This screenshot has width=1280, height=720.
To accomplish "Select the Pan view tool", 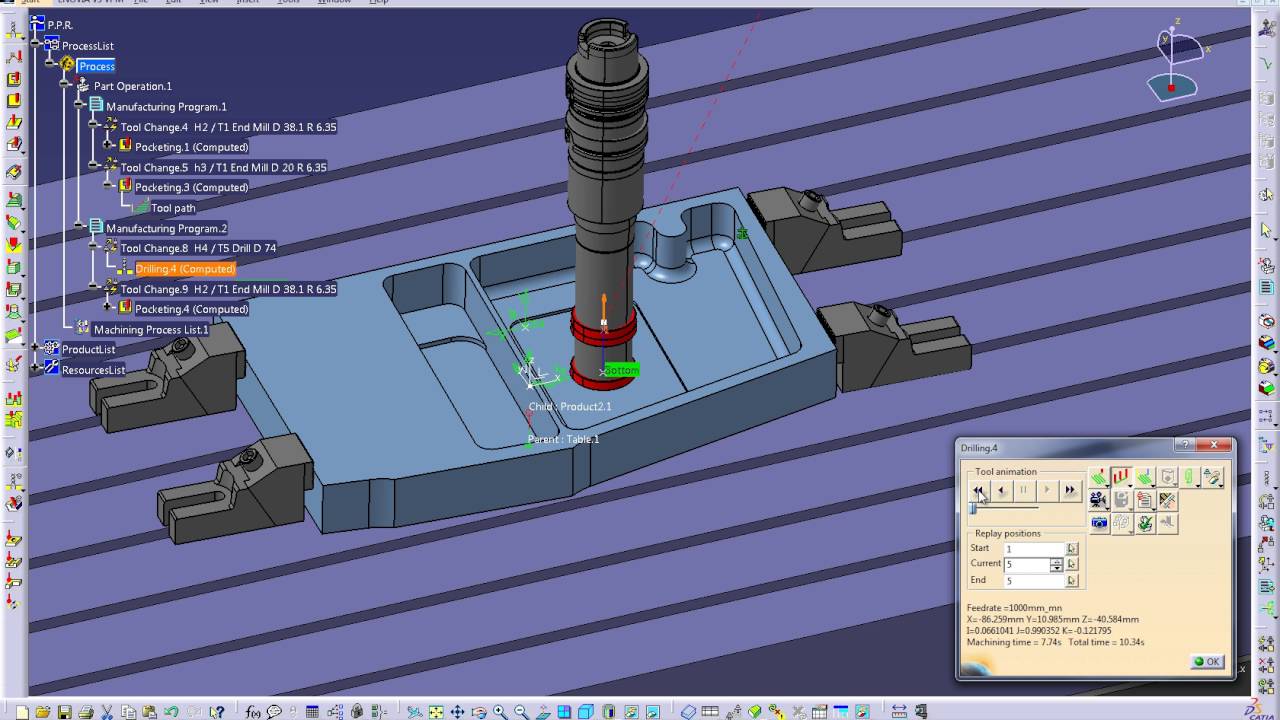I will [x=457, y=712].
